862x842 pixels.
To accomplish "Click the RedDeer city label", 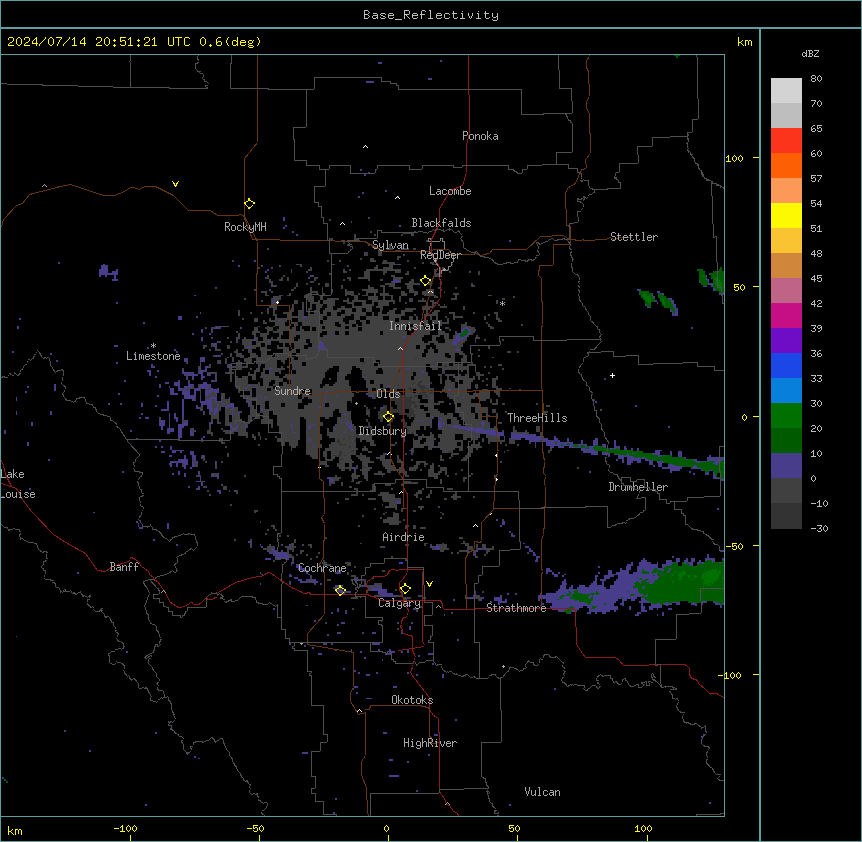I will (440, 255).
